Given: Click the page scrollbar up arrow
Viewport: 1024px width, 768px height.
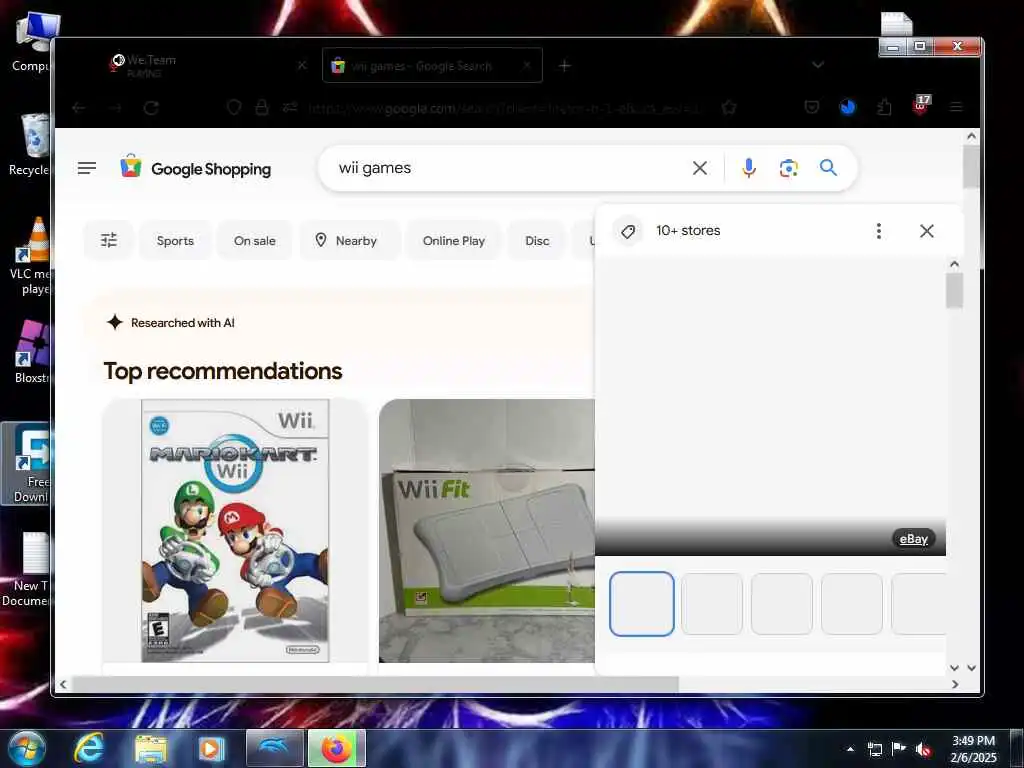Looking at the screenshot, I should (x=971, y=136).
